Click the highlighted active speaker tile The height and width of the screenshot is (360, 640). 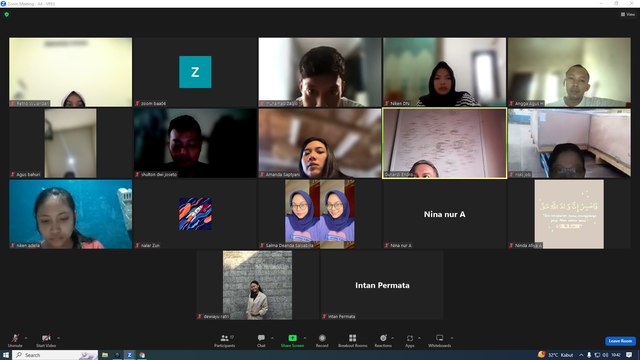[x=444, y=143]
